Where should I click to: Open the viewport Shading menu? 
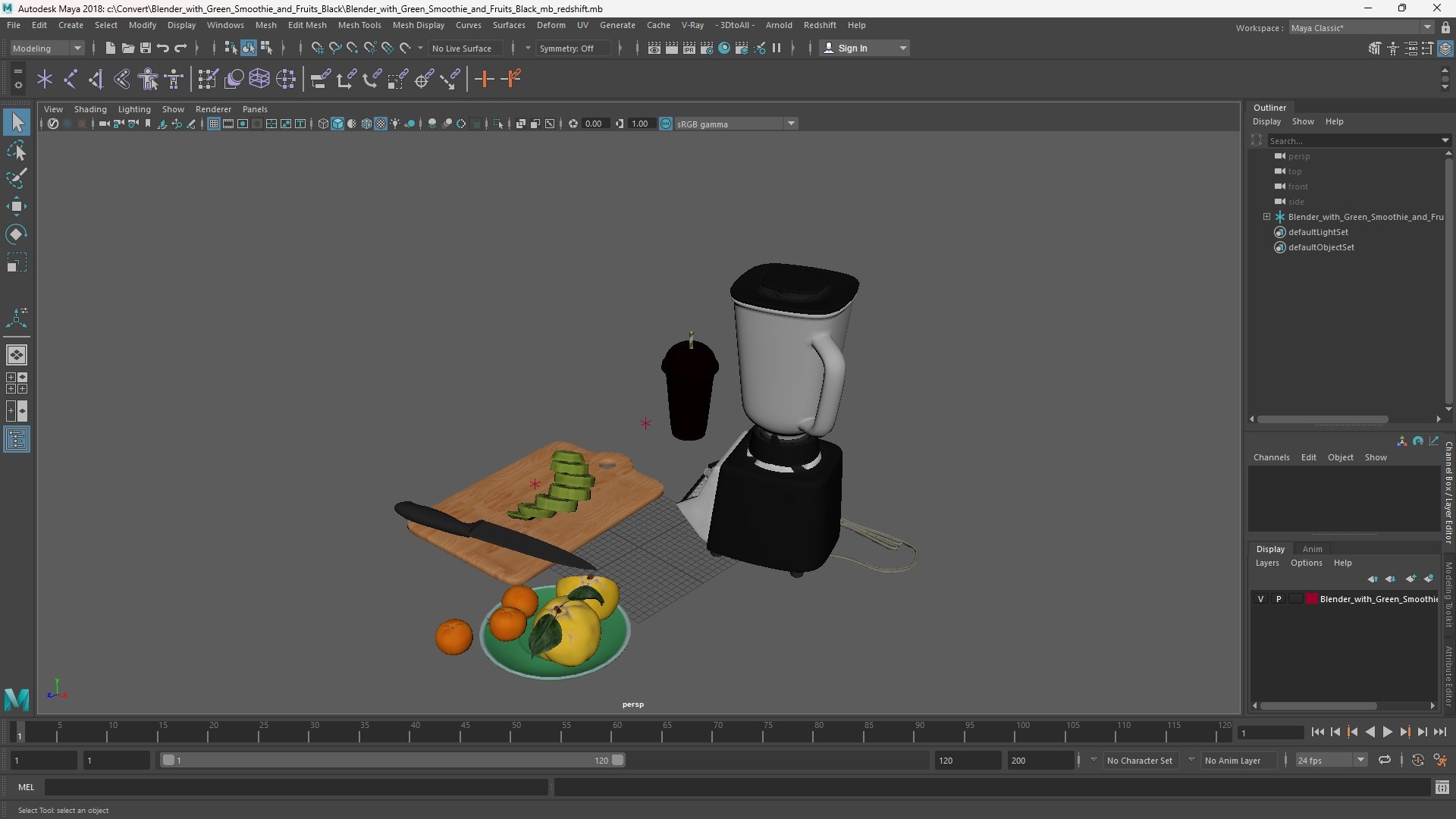click(90, 109)
